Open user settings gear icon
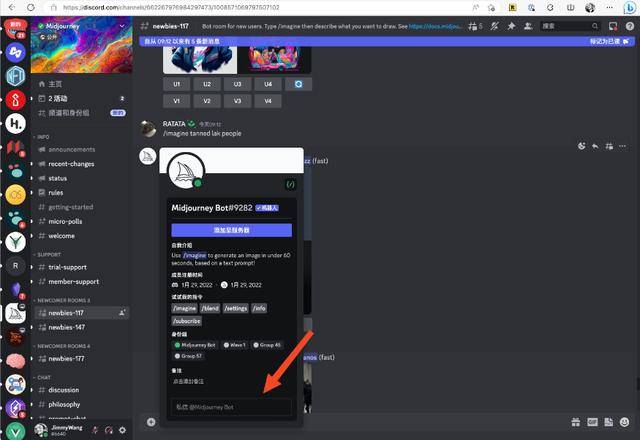Image resolution: width=640 pixels, height=440 pixels. tap(122, 430)
